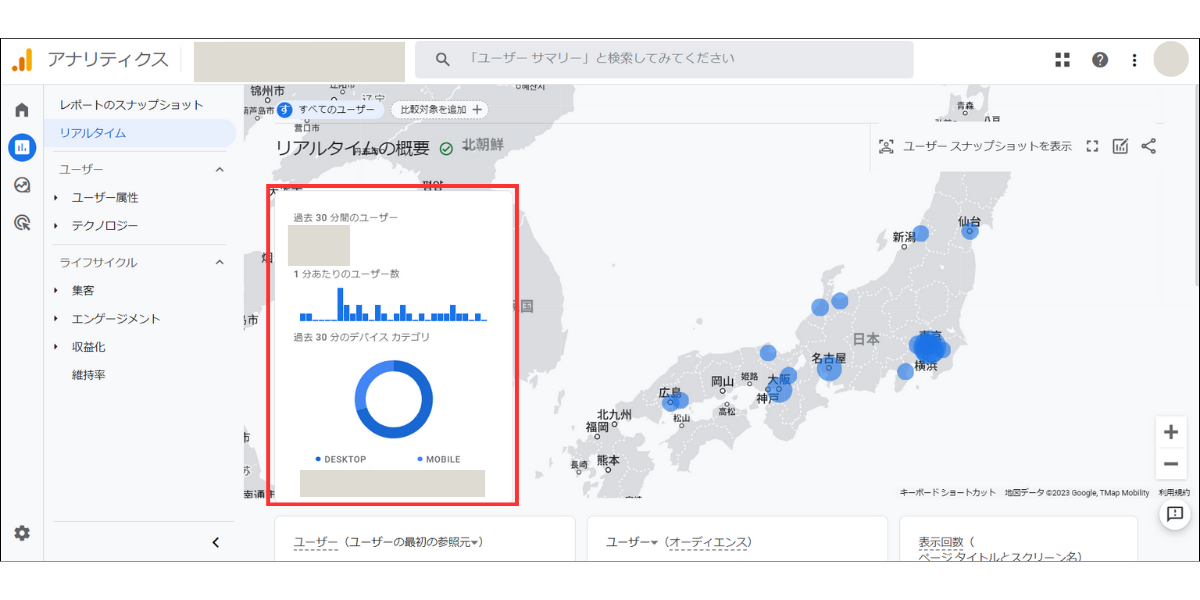Click 利用規約 link on map

[1174, 492]
